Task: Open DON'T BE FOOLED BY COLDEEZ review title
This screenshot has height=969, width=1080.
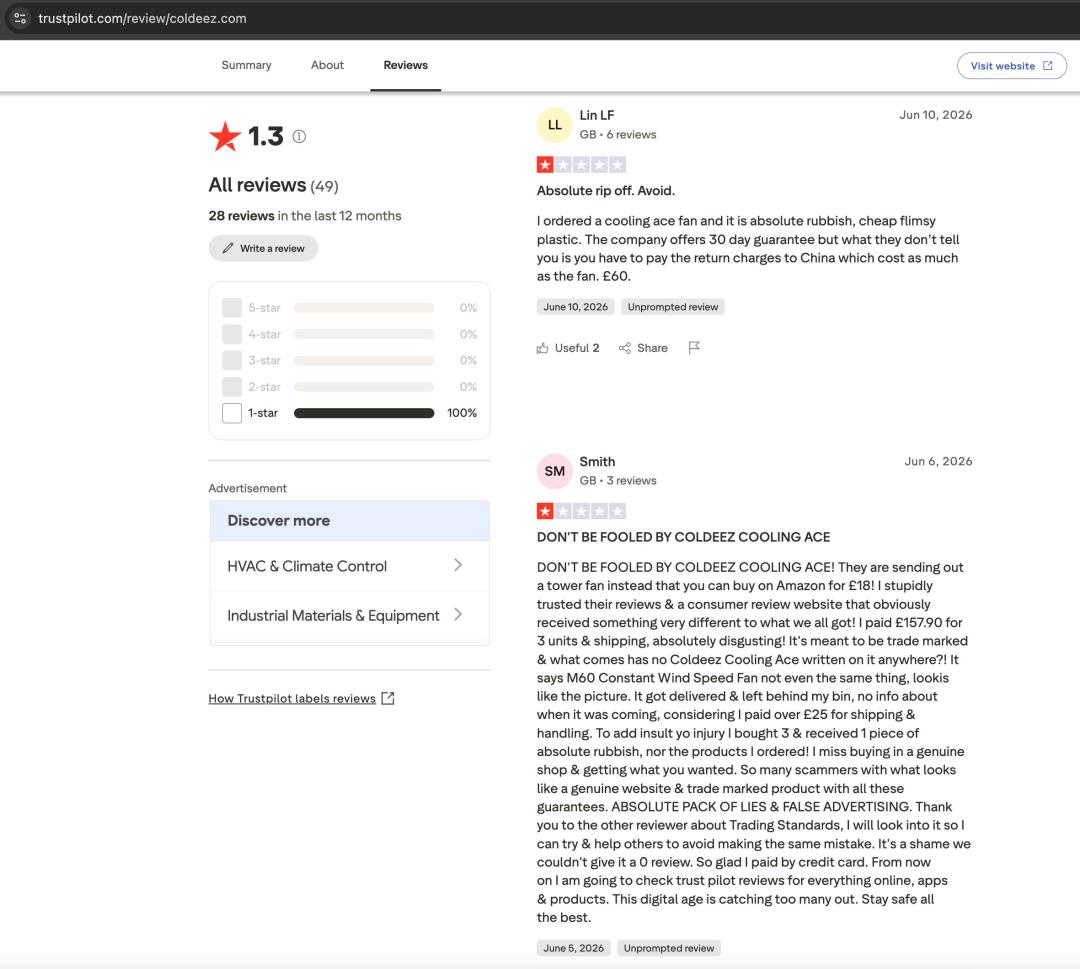Action: [x=683, y=537]
